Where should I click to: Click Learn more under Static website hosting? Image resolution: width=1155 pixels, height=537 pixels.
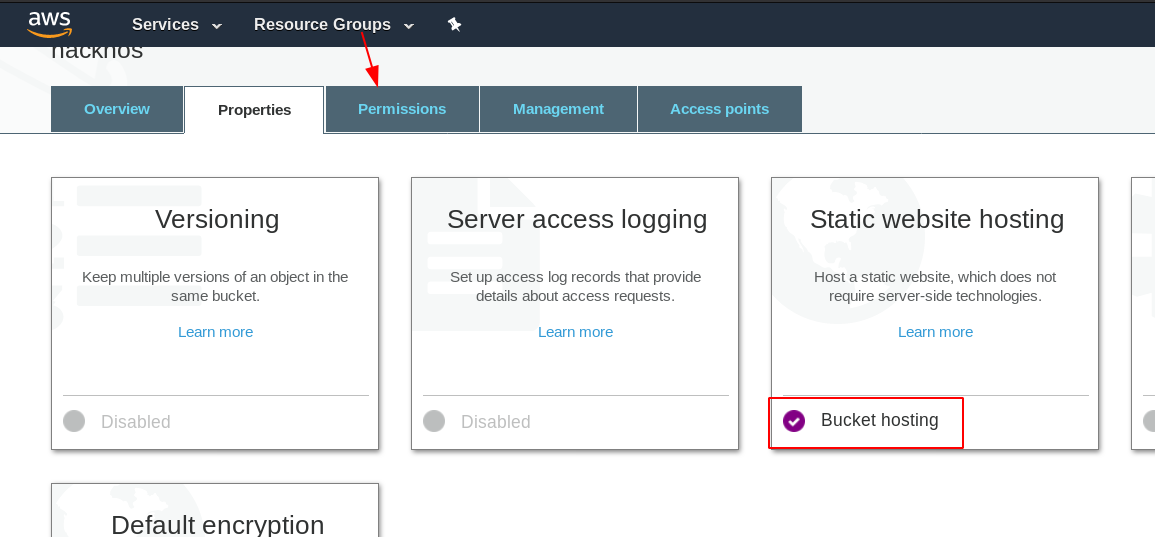(935, 332)
